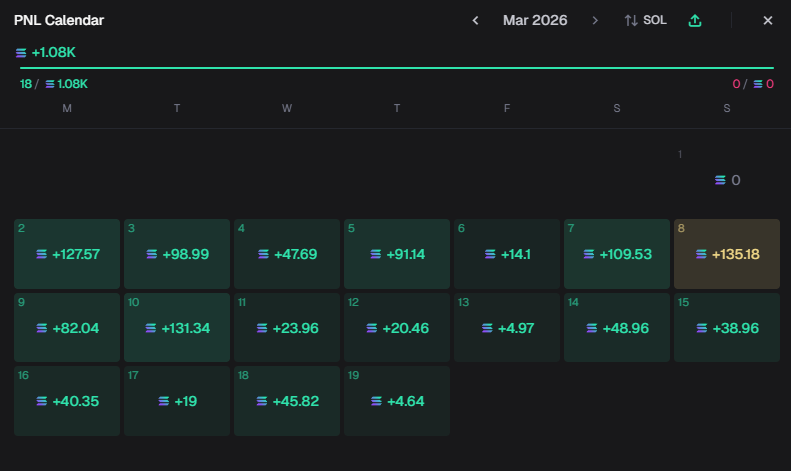Open day 18 cell with +45.82
The height and width of the screenshot is (471, 791).
(287, 401)
